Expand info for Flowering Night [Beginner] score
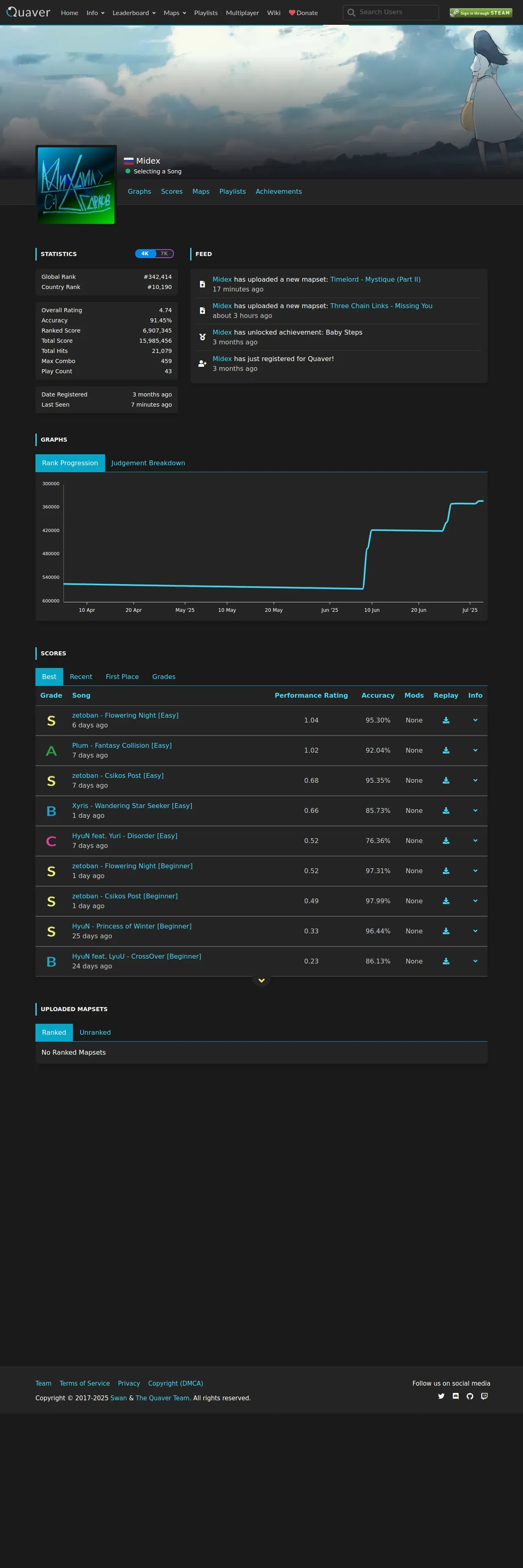The width and height of the screenshot is (523, 1568). pos(475,871)
